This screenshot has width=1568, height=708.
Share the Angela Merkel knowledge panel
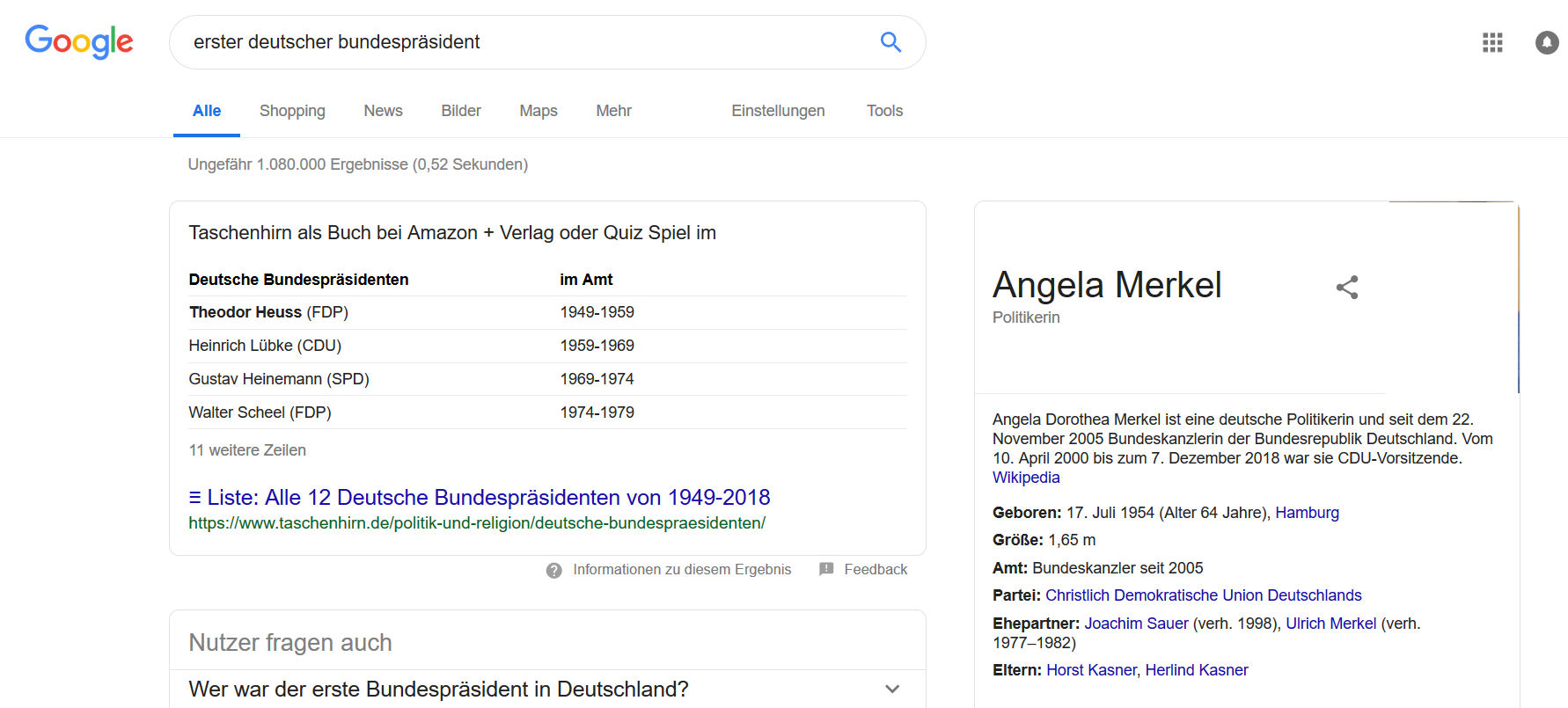coord(1347,287)
